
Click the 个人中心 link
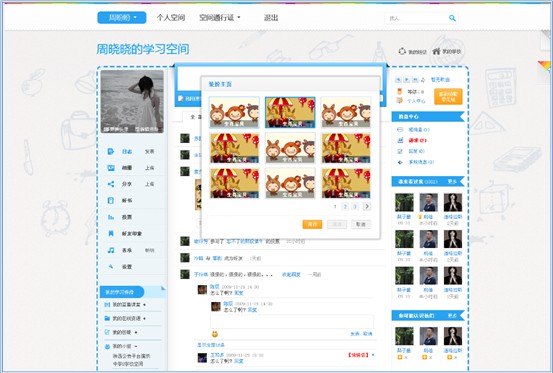pyautogui.click(x=416, y=101)
